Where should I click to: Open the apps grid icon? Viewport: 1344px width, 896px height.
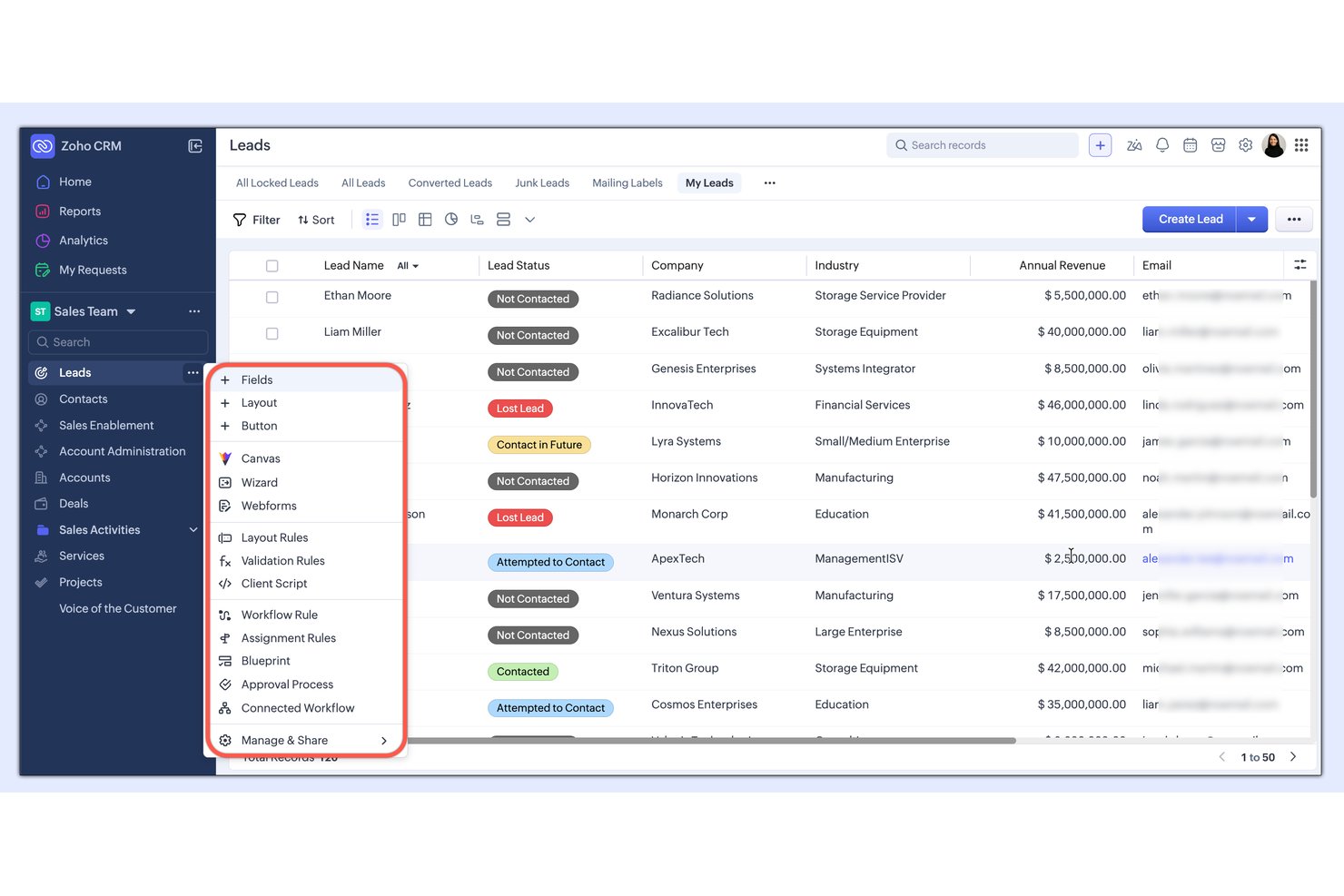tap(1301, 145)
